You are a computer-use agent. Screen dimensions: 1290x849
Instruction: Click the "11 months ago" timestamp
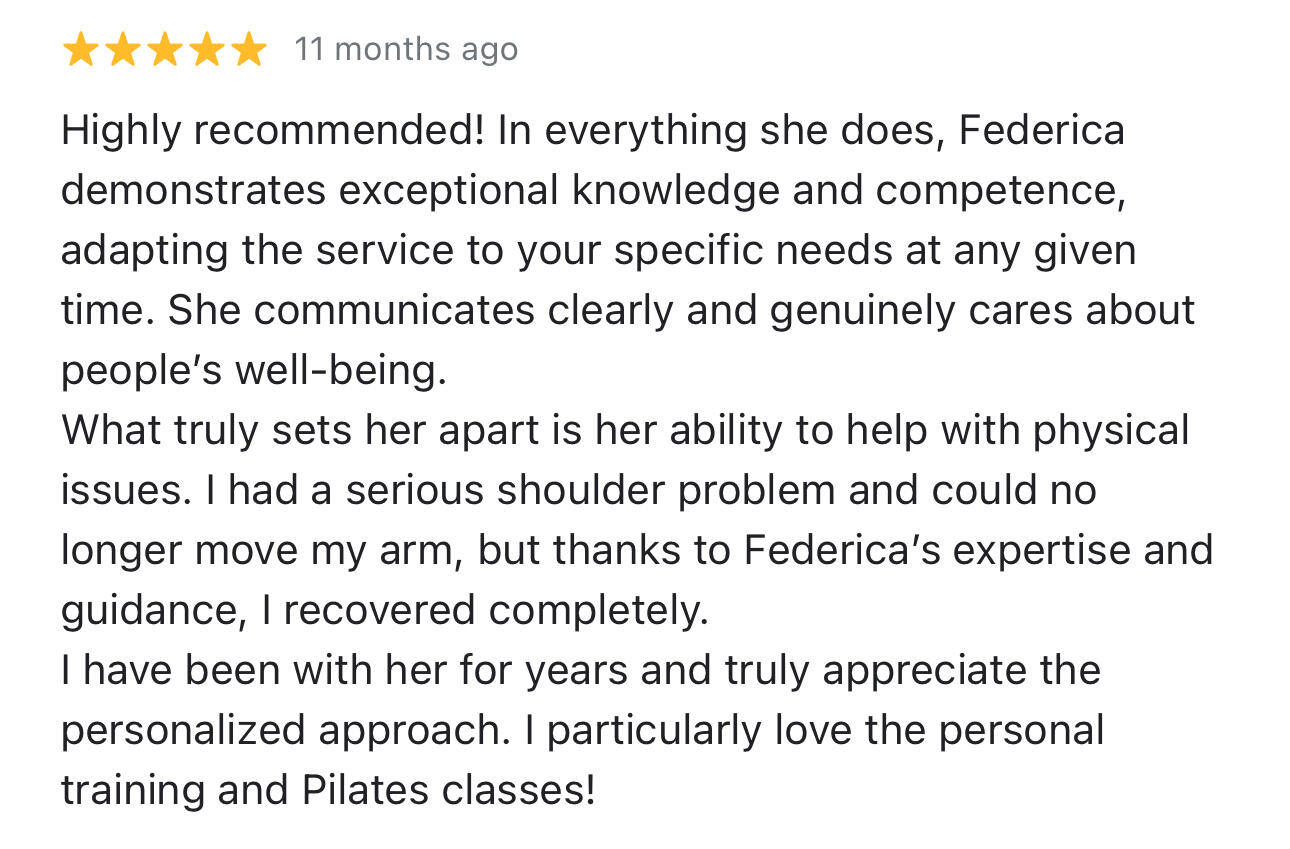click(x=406, y=49)
